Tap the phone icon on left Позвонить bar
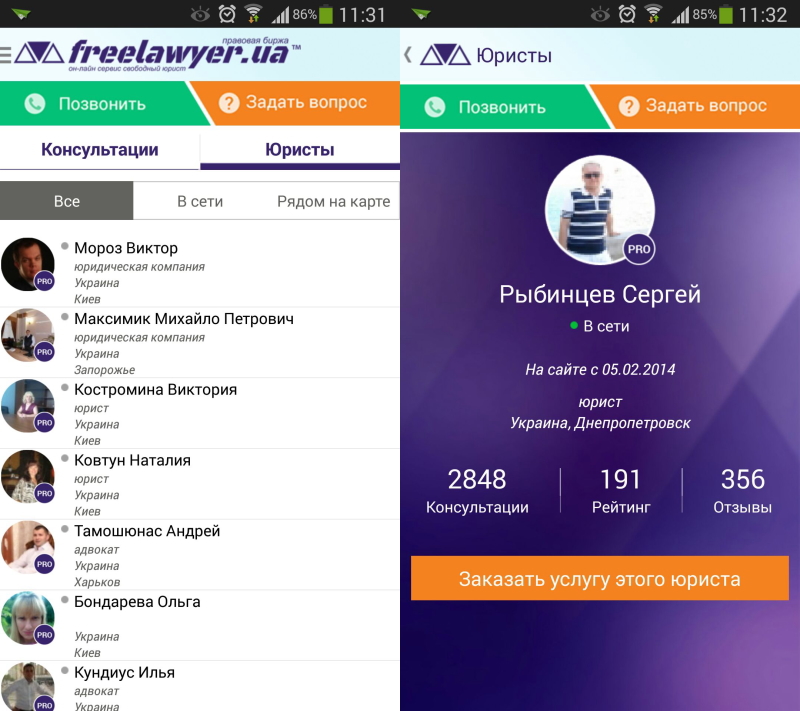Screen dimensions: 800x711 click(35, 104)
